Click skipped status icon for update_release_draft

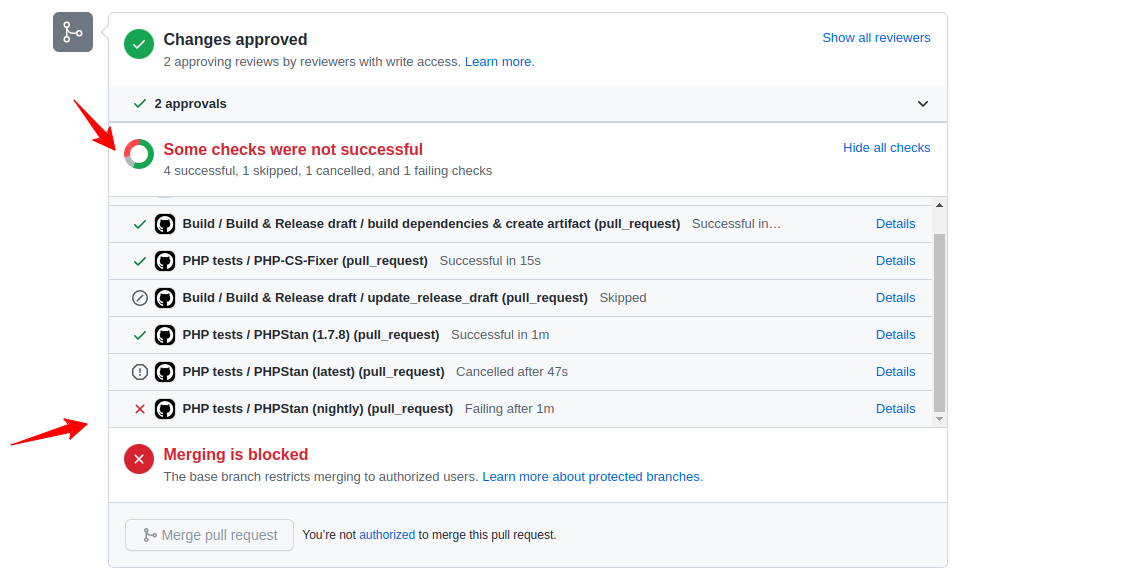pos(140,298)
